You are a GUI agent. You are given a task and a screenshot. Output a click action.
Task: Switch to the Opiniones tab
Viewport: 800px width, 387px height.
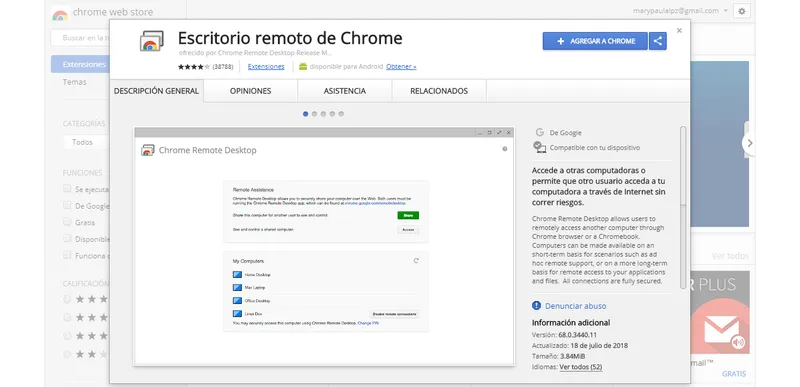pos(251,91)
